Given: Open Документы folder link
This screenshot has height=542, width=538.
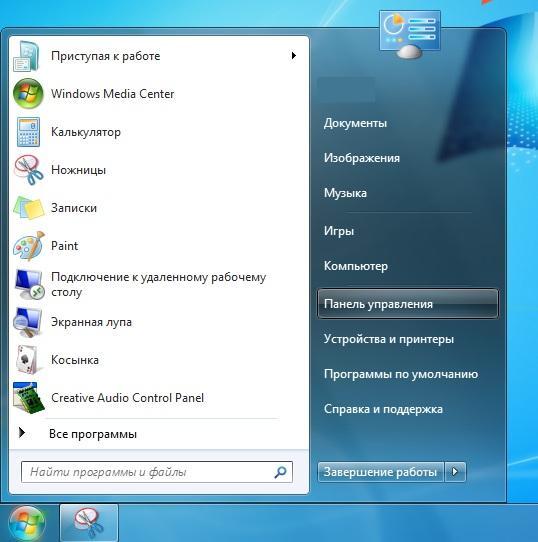Looking at the screenshot, I should (355, 123).
